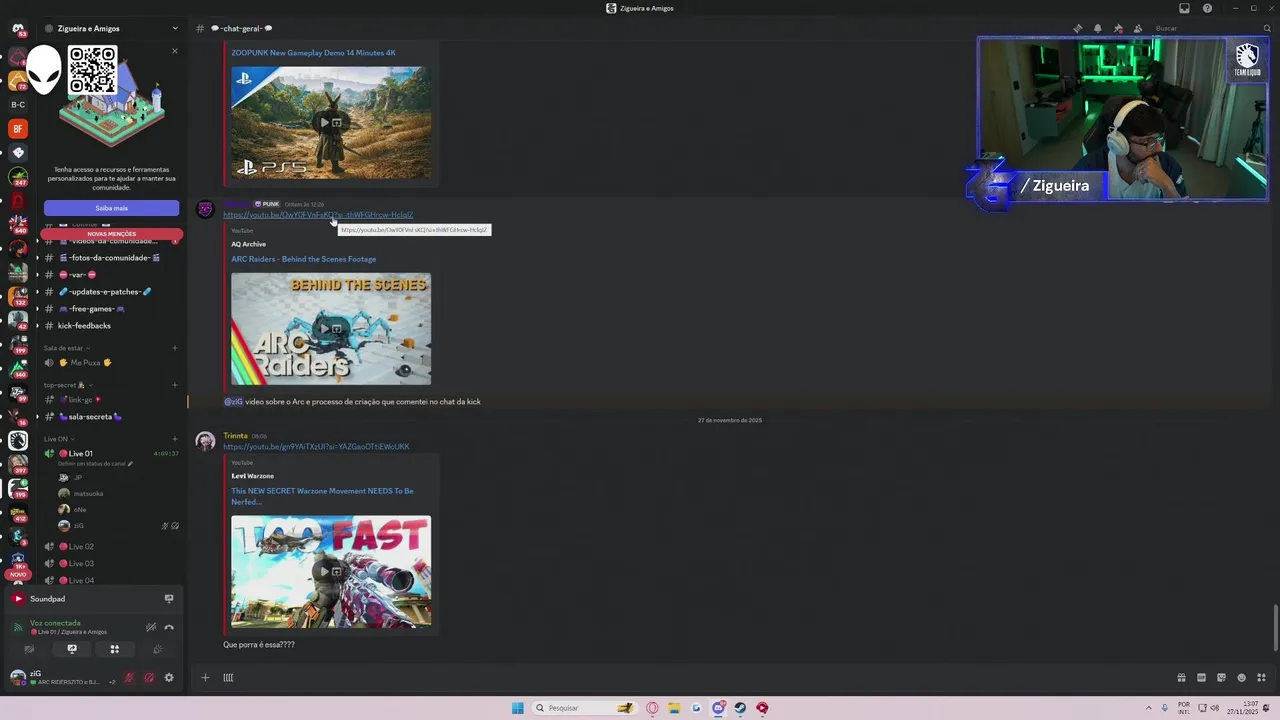Open Direct Messages home icon
The image size is (1280, 720).
click(x=18, y=29)
